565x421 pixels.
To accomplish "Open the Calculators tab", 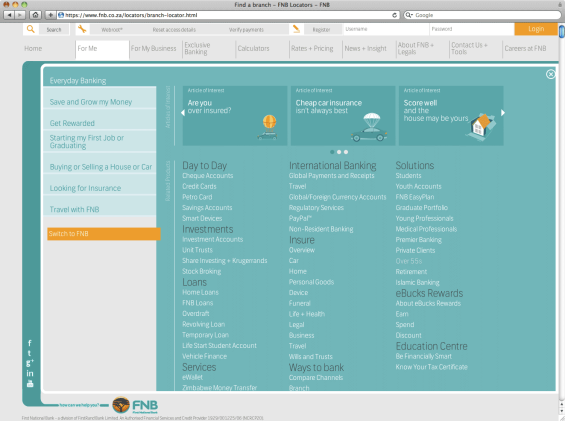I will click(x=253, y=49).
